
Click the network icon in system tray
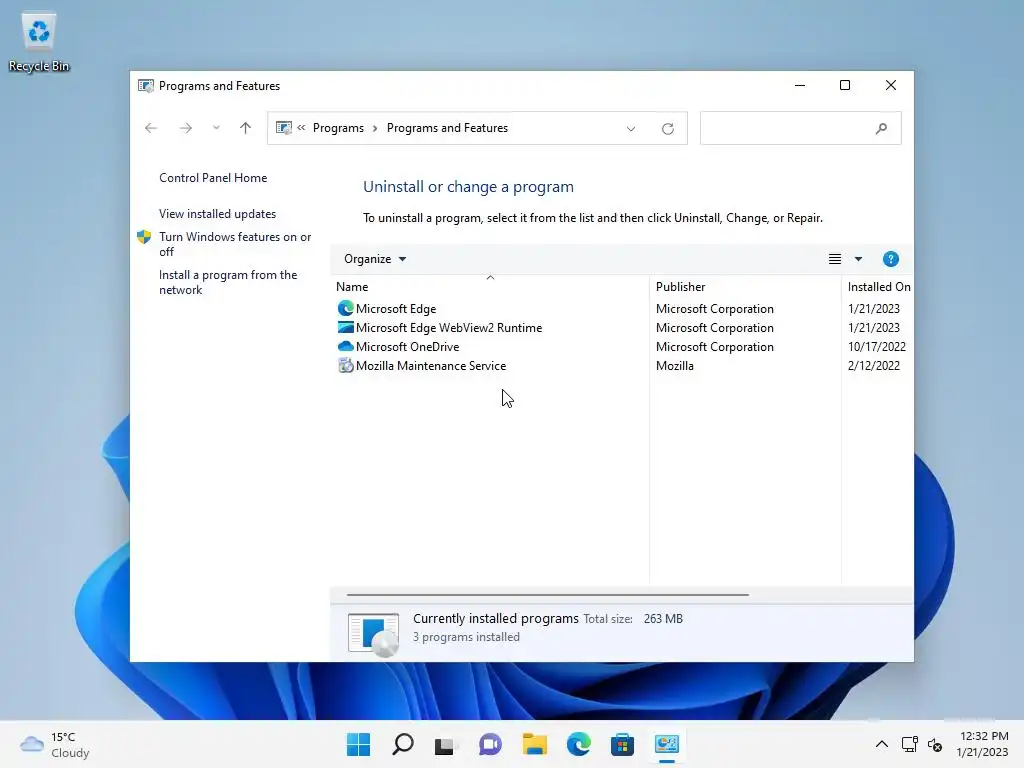pyautogui.click(x=909, y=744)
